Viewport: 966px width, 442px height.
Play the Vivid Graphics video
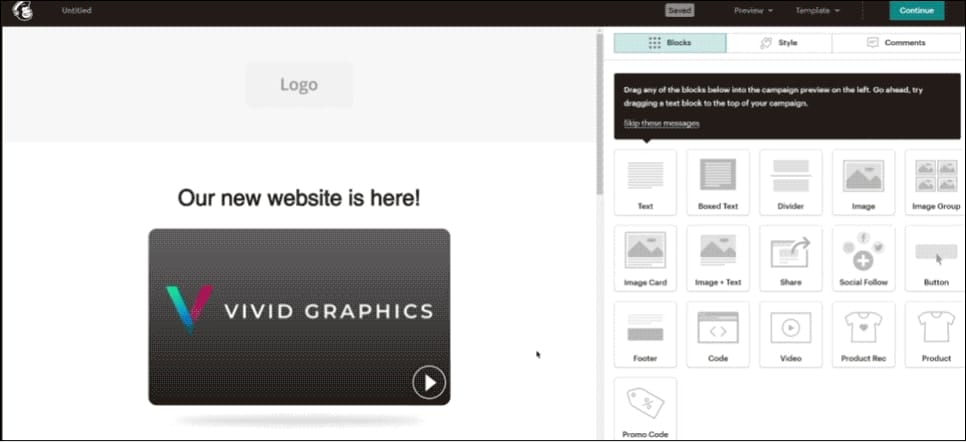429,382
